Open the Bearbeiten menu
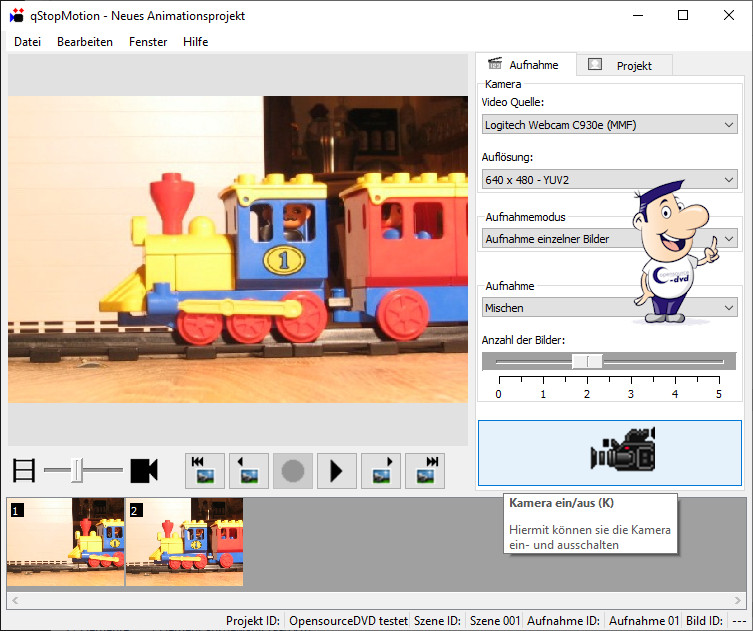Image resolution: width=753 pixels, height=631 pixels. (85, 42)
